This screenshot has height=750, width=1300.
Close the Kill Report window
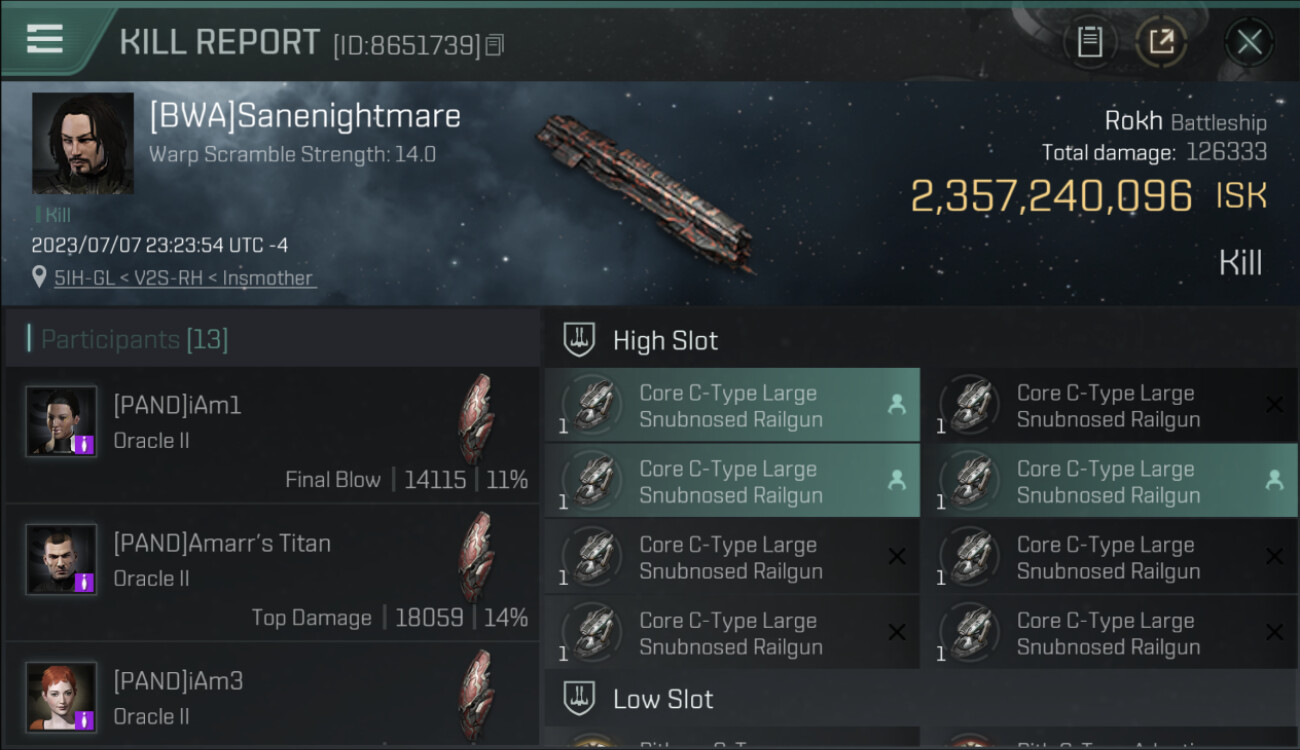click(x=1249, y=42)
